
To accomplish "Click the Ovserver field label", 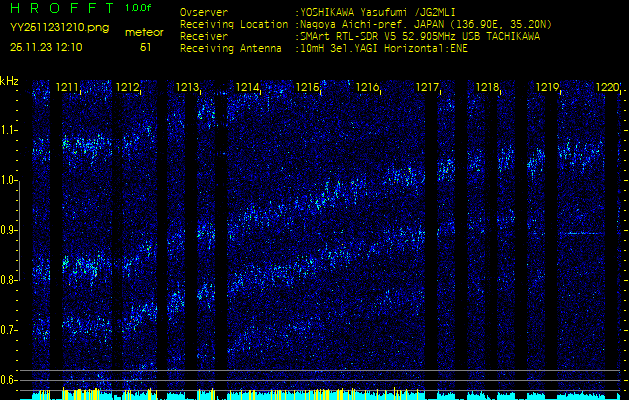I will 204,12.
